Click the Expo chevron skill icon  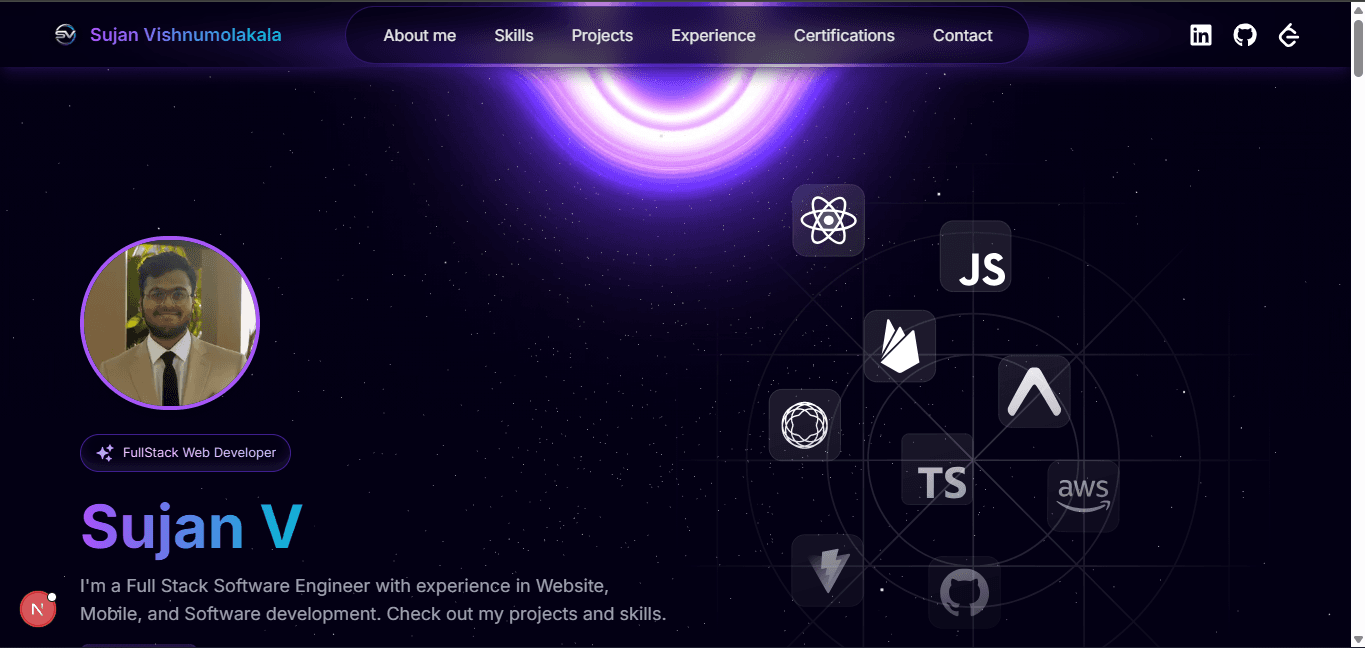coord(1035,392)
